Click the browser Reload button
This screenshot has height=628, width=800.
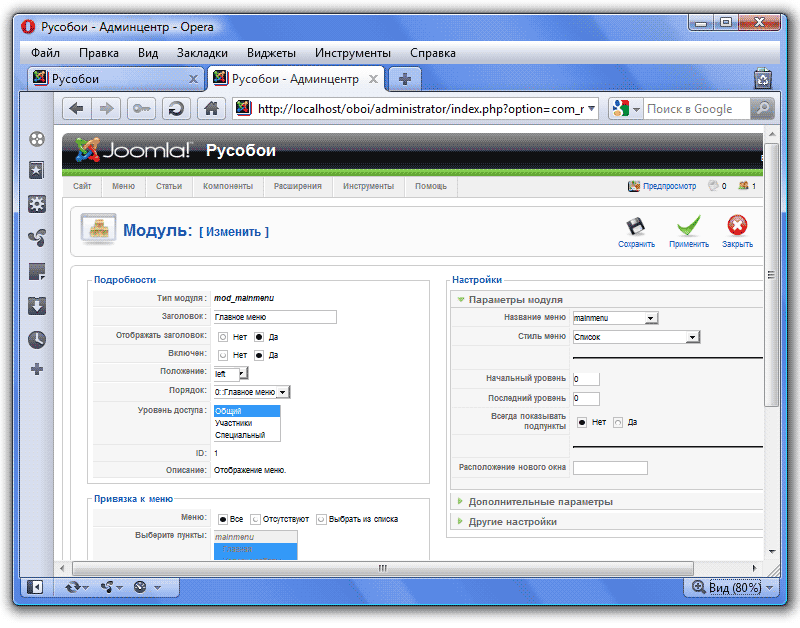coord(176,109)
